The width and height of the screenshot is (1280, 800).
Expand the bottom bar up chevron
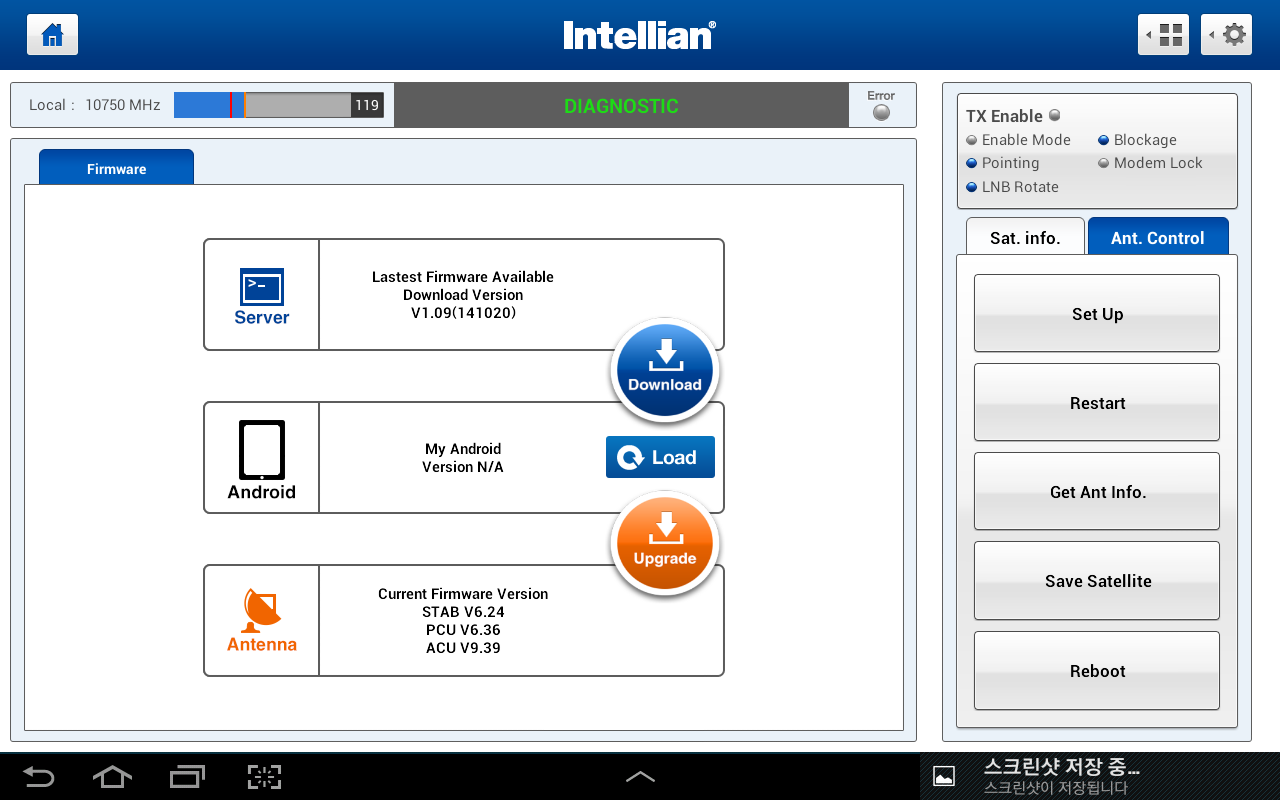pos(640,777)
